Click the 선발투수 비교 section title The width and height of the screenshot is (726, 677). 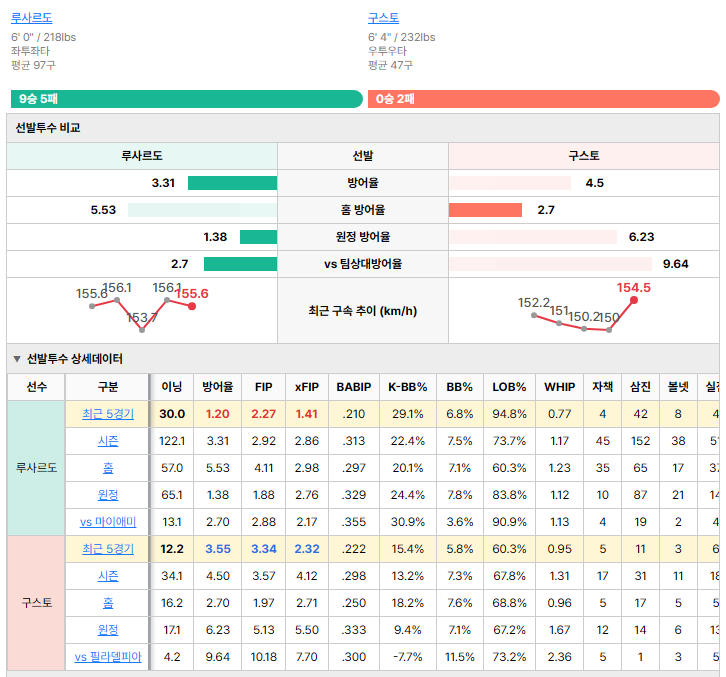[48, 128]
